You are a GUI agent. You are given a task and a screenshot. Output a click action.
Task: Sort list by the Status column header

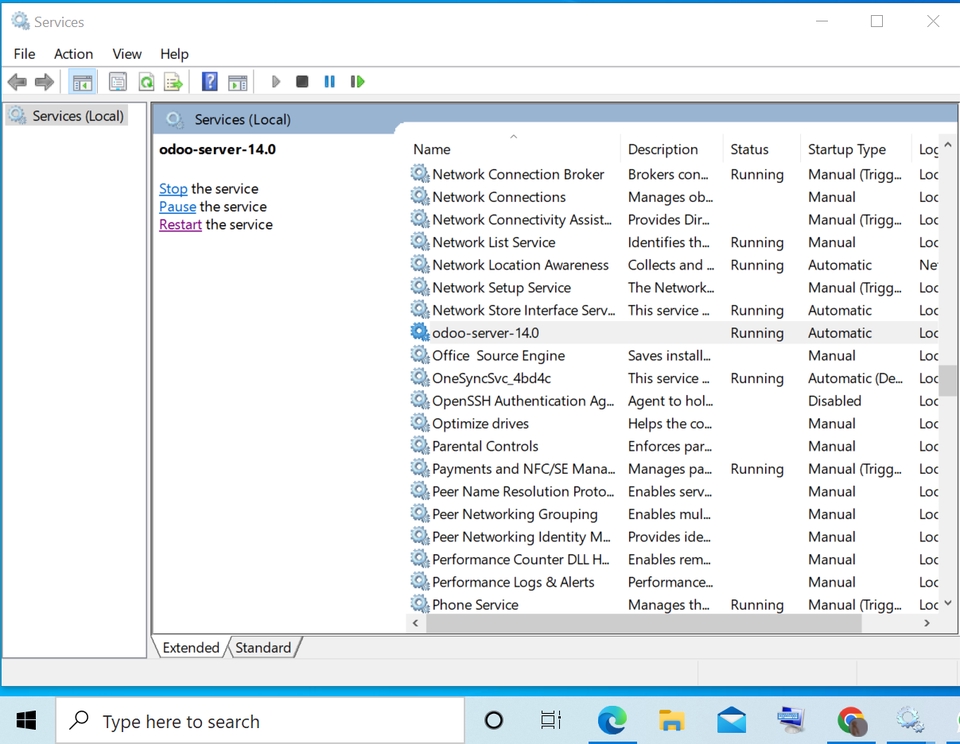click(749, 149)
